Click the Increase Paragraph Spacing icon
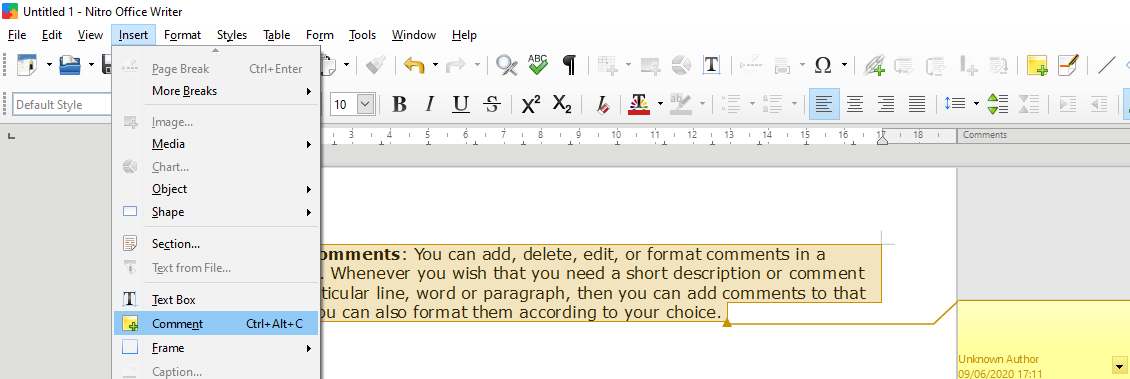 (x=997, y=104)
